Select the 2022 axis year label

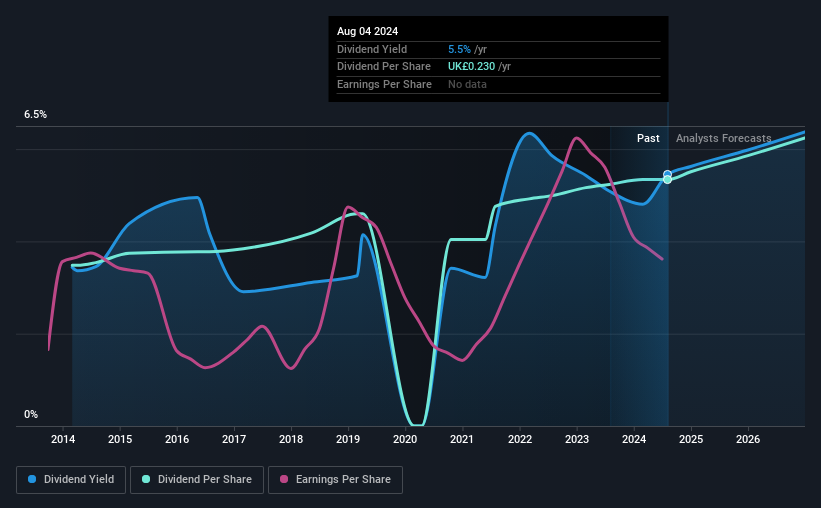point(520,439)
